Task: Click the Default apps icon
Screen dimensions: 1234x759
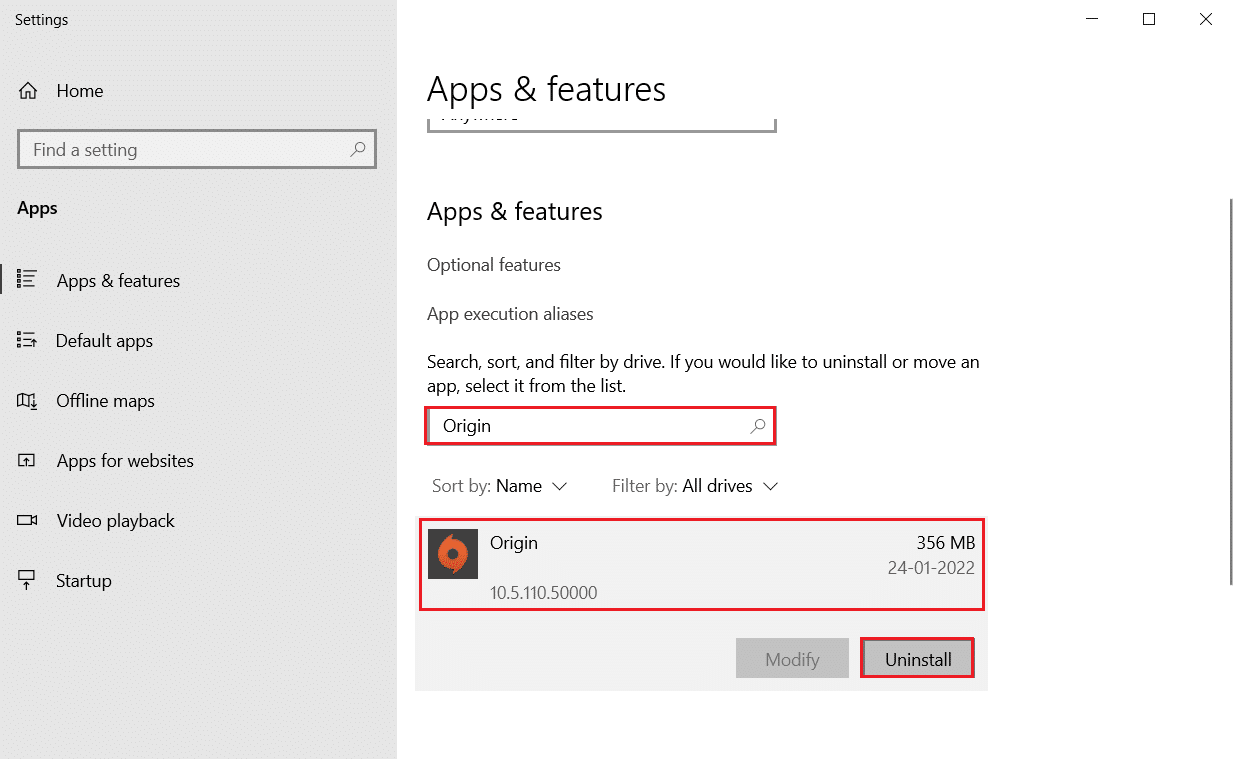Action: (x=28, y=341)
